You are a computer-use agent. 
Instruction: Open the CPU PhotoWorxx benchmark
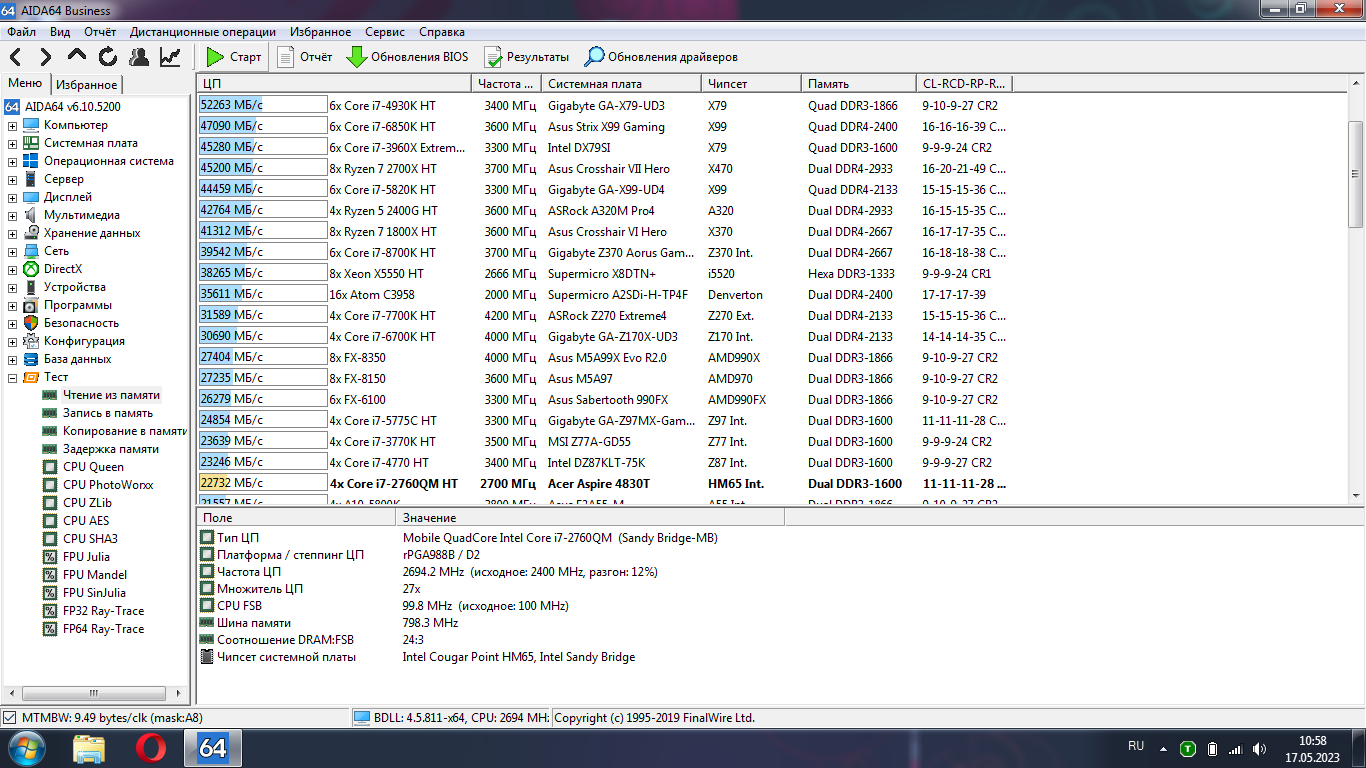pos(108,485)
